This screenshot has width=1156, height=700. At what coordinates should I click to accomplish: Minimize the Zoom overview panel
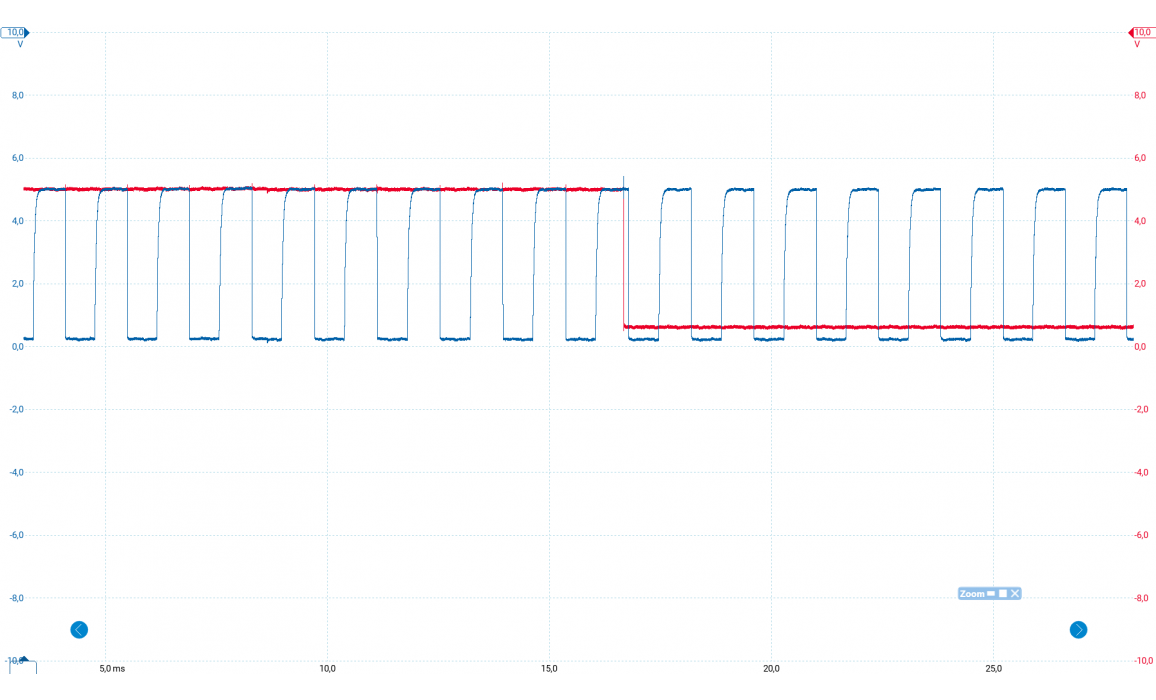click(991, 593)
